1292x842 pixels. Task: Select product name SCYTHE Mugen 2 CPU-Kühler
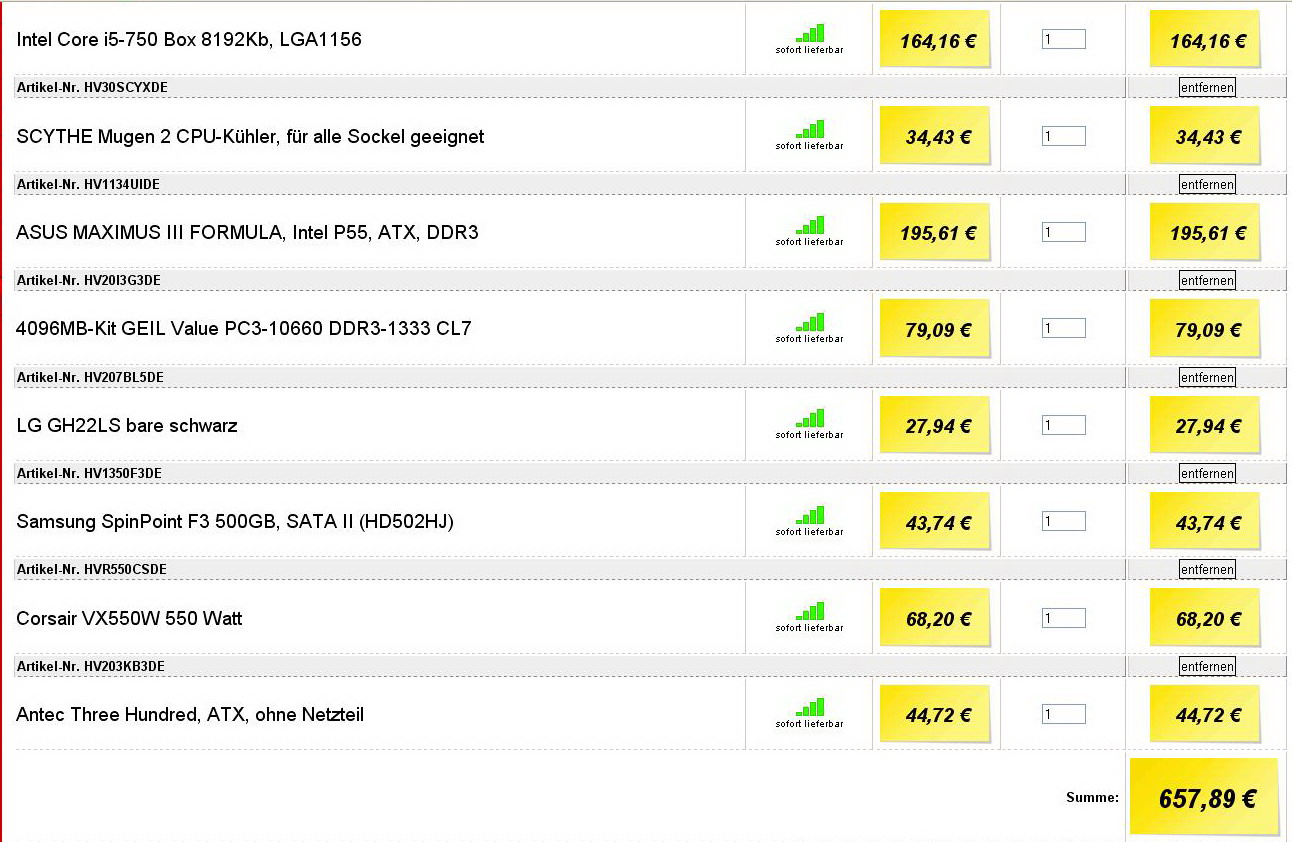pyautogui.click(x=250, y=136)
